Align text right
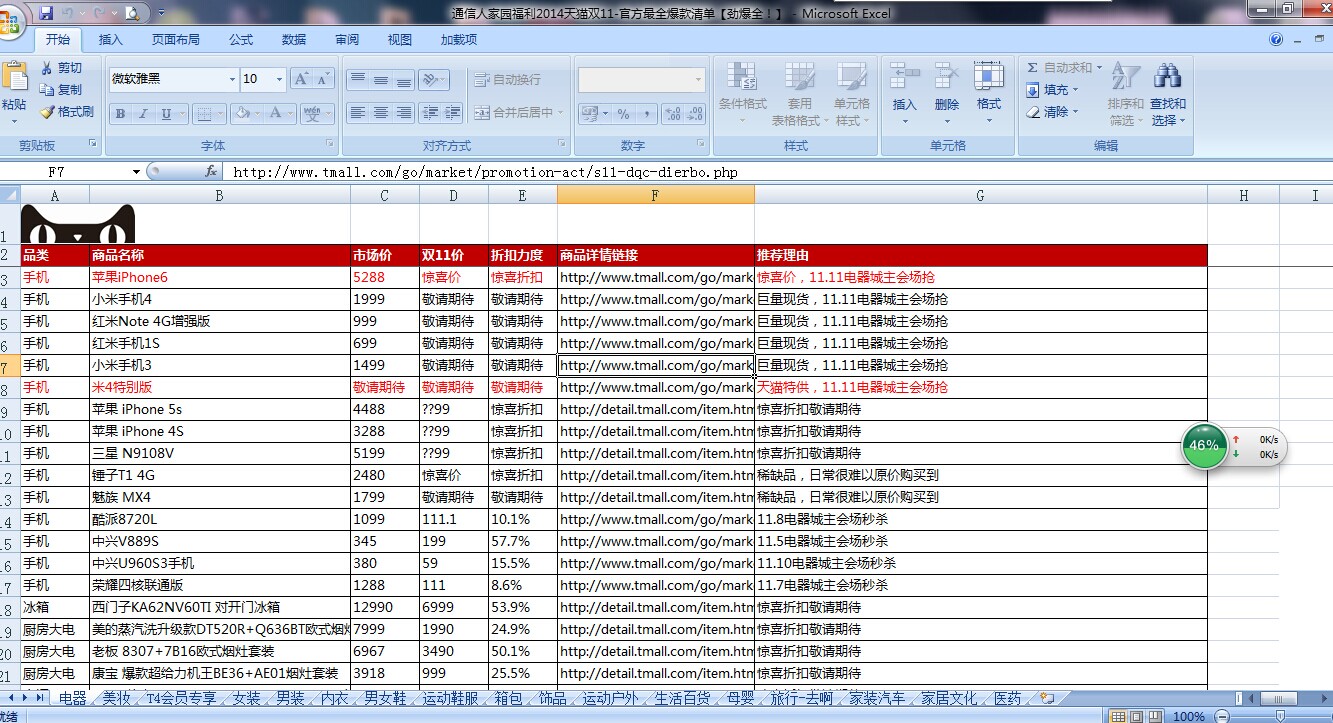1333x723 pixels. [x=403, y=113]
